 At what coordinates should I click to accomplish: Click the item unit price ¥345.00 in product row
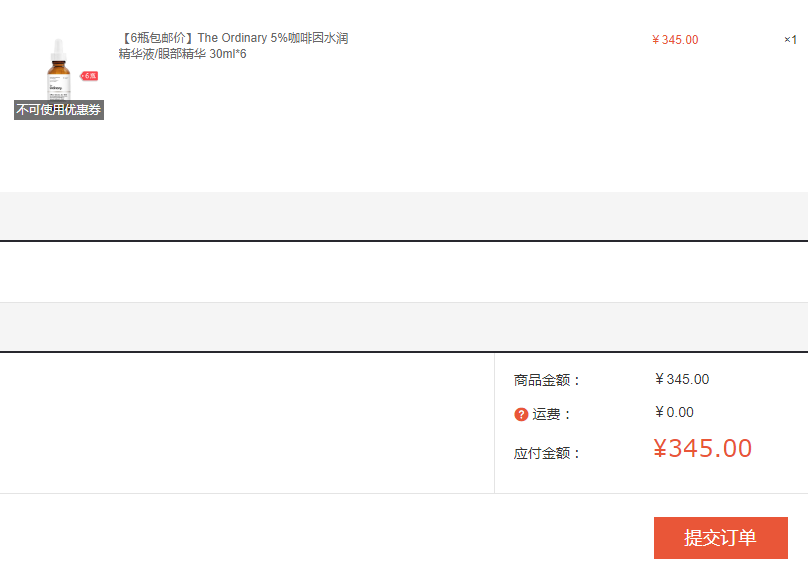[675, 40]
